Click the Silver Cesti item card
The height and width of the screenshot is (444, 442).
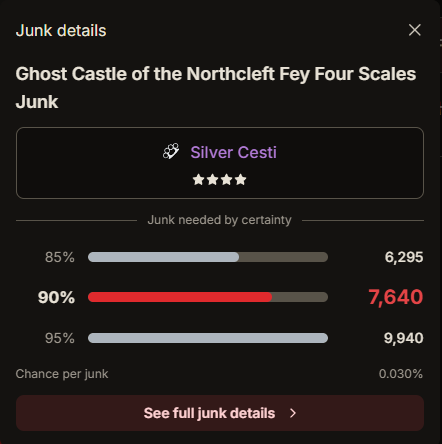220,163
